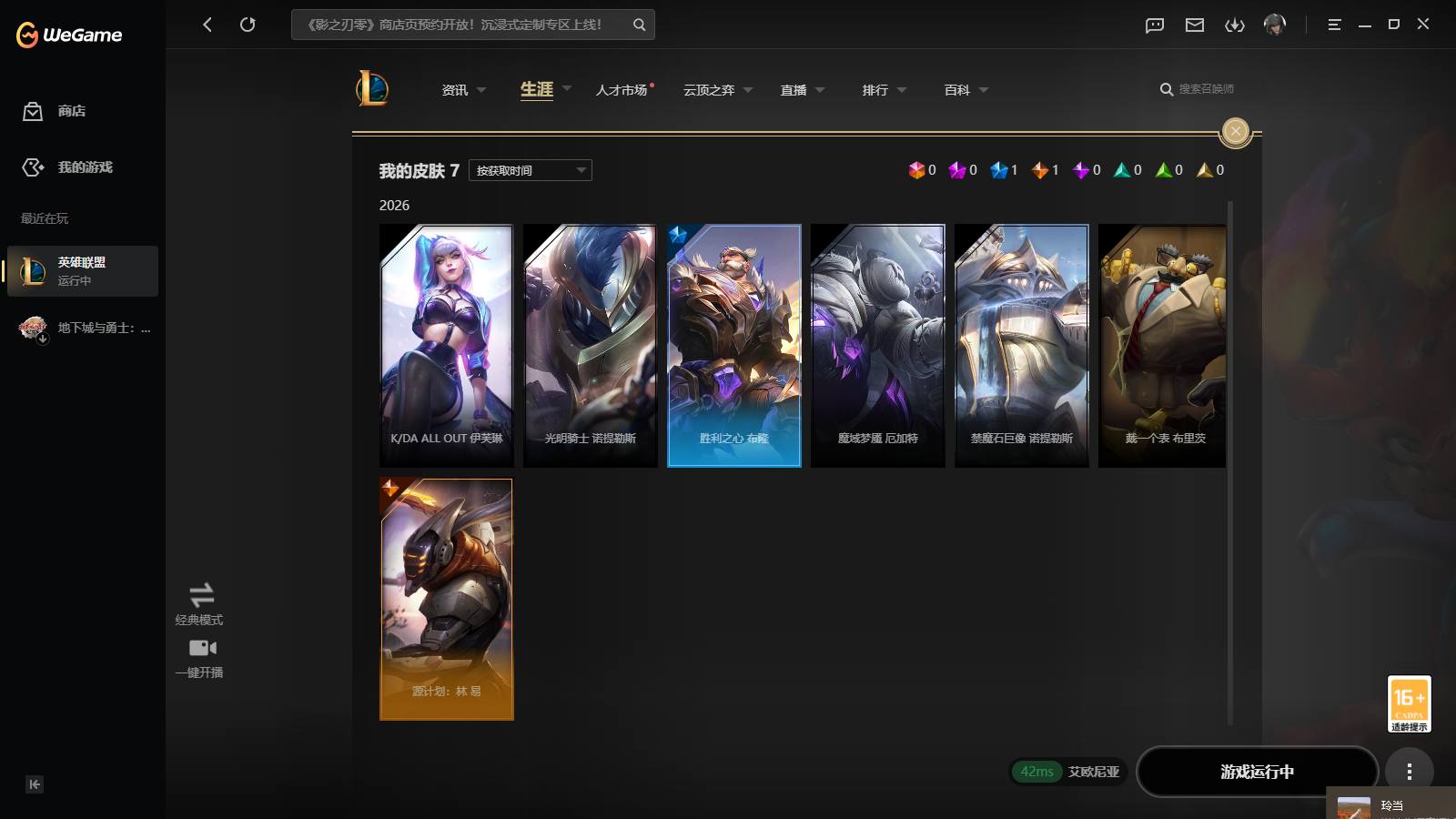Screen dimensions: 1456x819
Task: Open the 云顶之弈 tab
Action: [709, 90]
